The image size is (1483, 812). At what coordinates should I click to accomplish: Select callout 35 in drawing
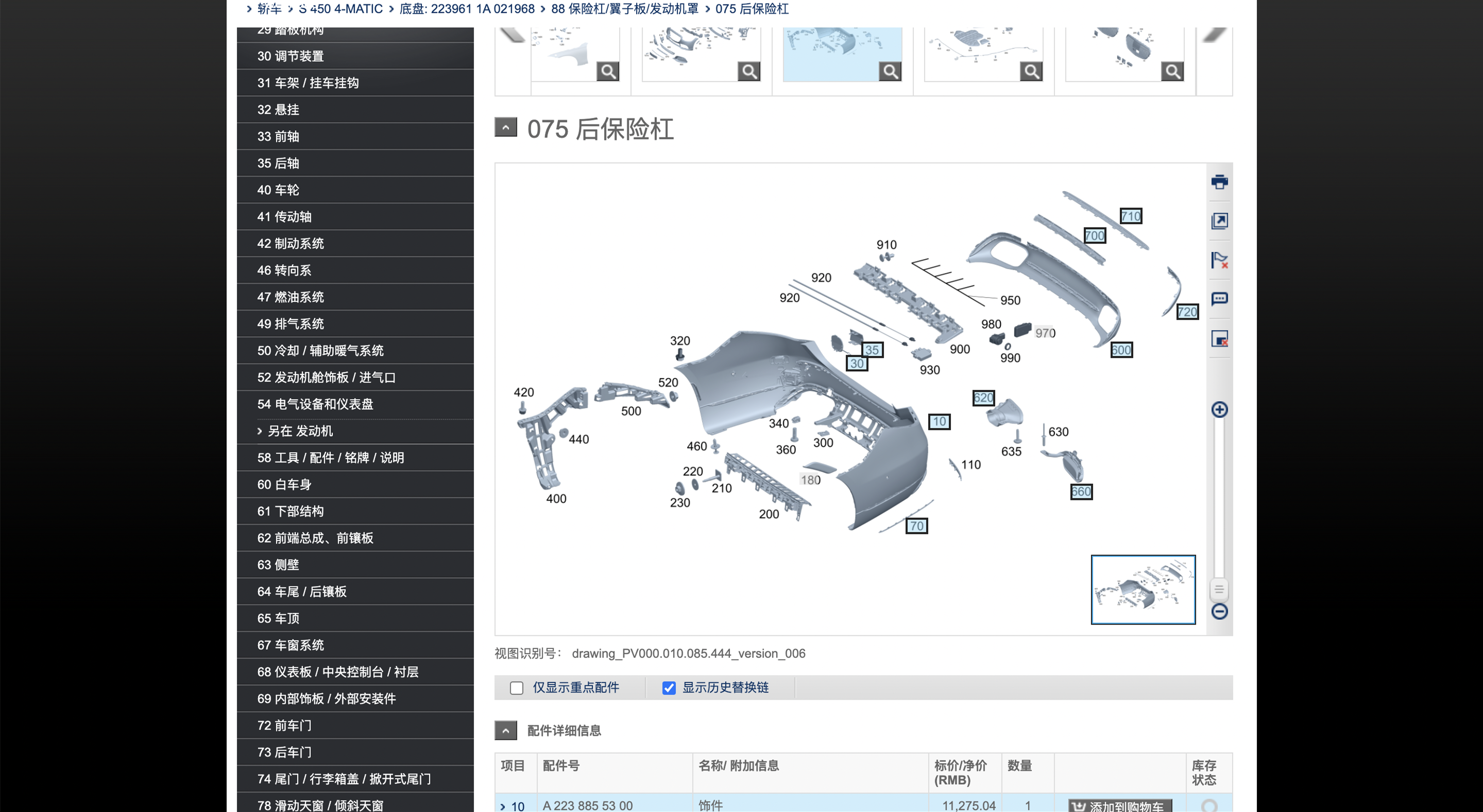point(872,350)
